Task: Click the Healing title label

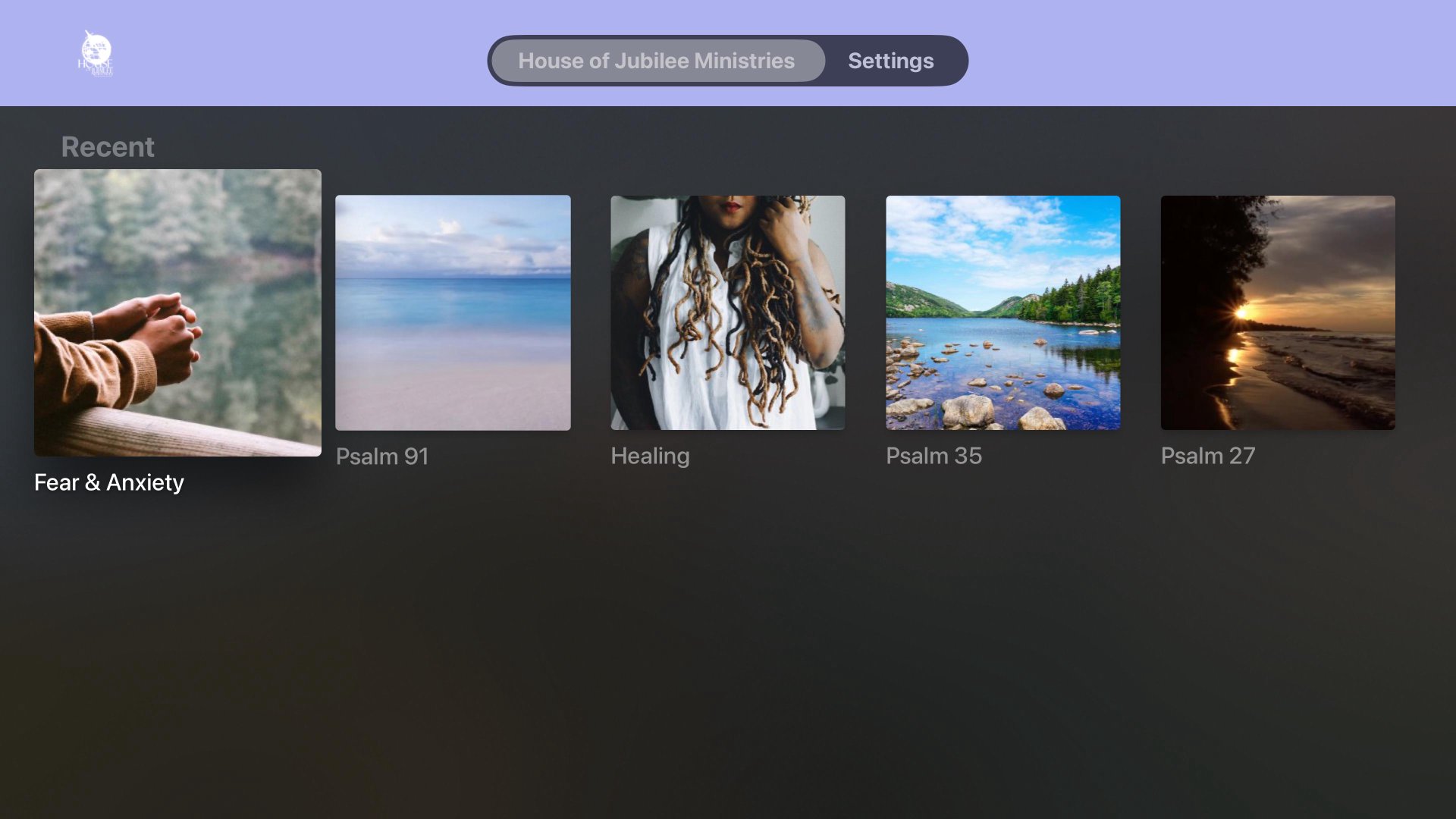Action: pyautogui.click(x=650, y=456)
